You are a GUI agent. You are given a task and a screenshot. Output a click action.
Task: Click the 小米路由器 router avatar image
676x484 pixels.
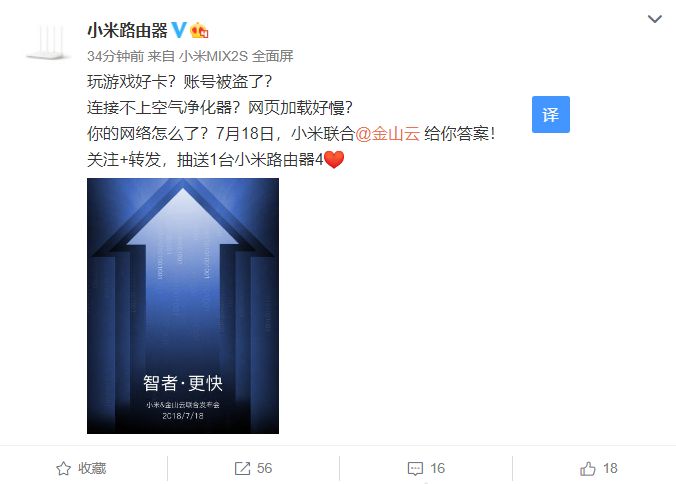tap(48, 42)
